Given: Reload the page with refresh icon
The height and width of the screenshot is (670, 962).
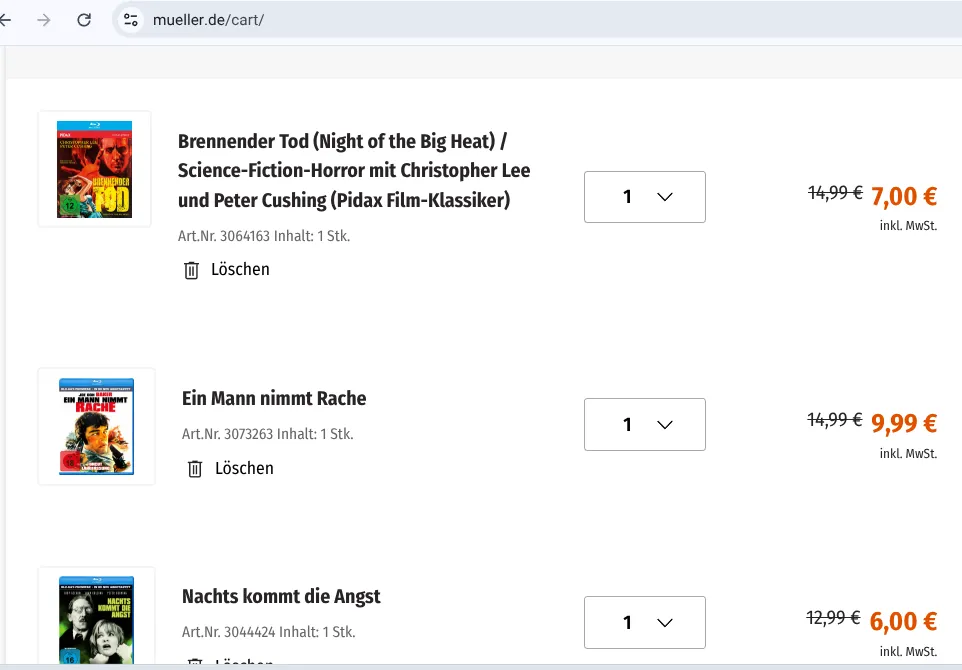Looking at the screenshot, I should click(x=84, y=20).
